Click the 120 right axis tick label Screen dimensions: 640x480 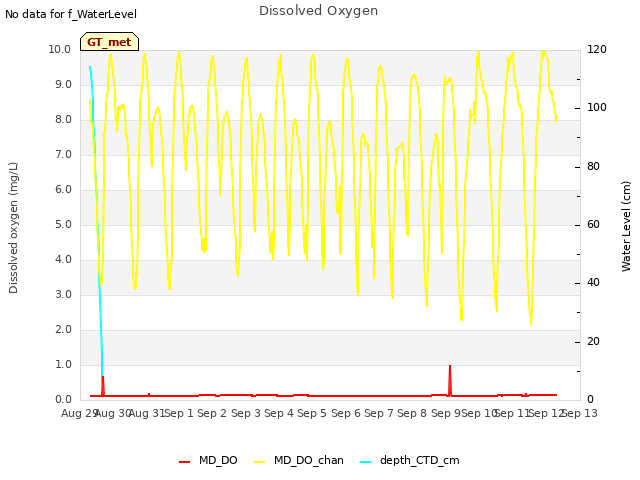click(597, 49)
